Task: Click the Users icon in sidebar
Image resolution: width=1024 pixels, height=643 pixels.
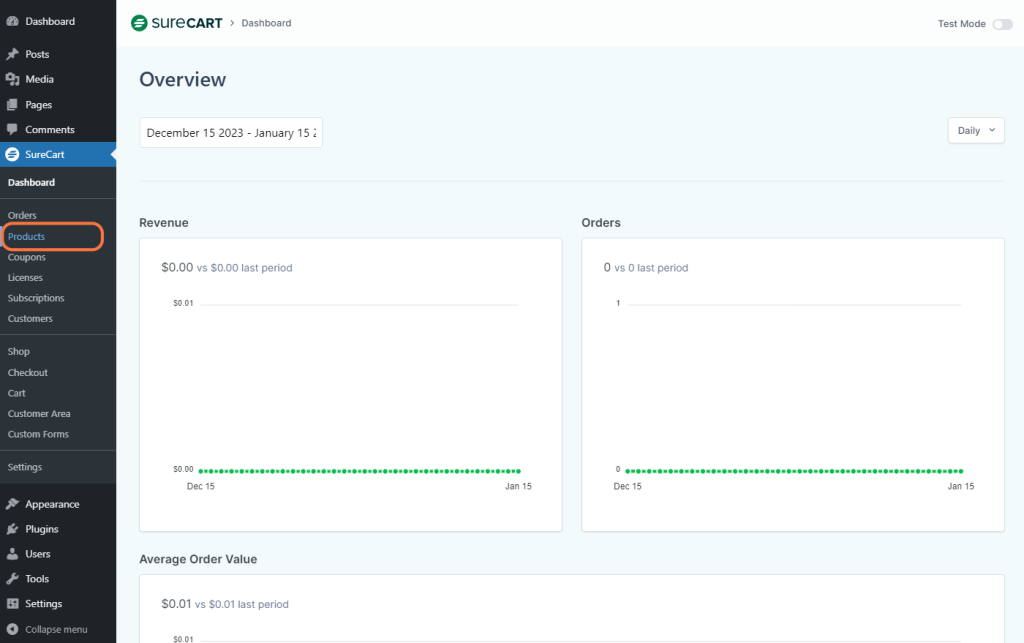Action: coord(12,554)
